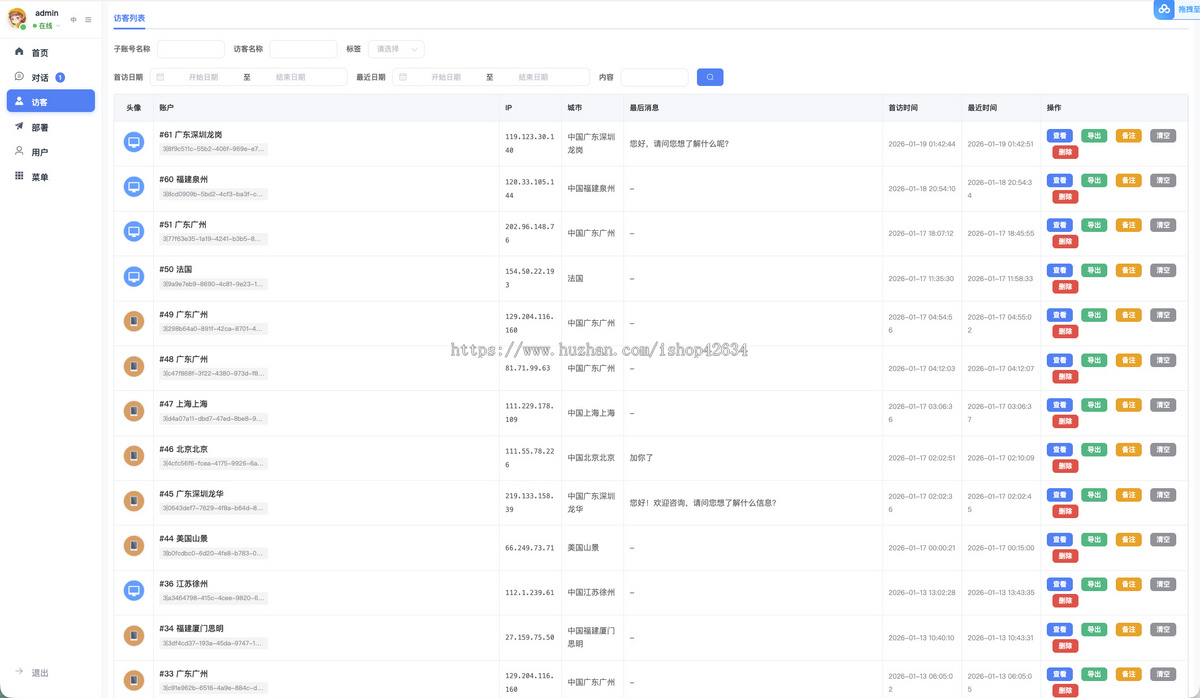
Task: Click the mobile avatar of visitor #48
Action: point(133,367)
